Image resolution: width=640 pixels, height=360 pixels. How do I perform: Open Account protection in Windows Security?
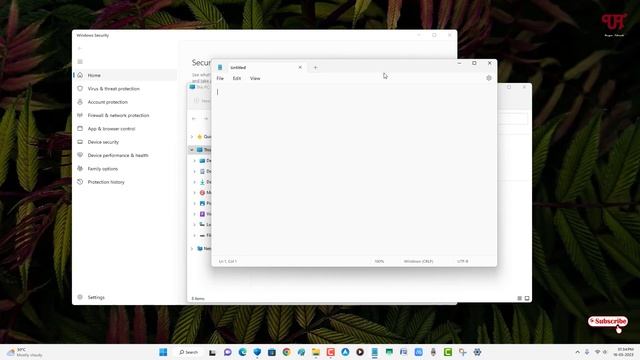pyautogui.click(x=125, y=102)
